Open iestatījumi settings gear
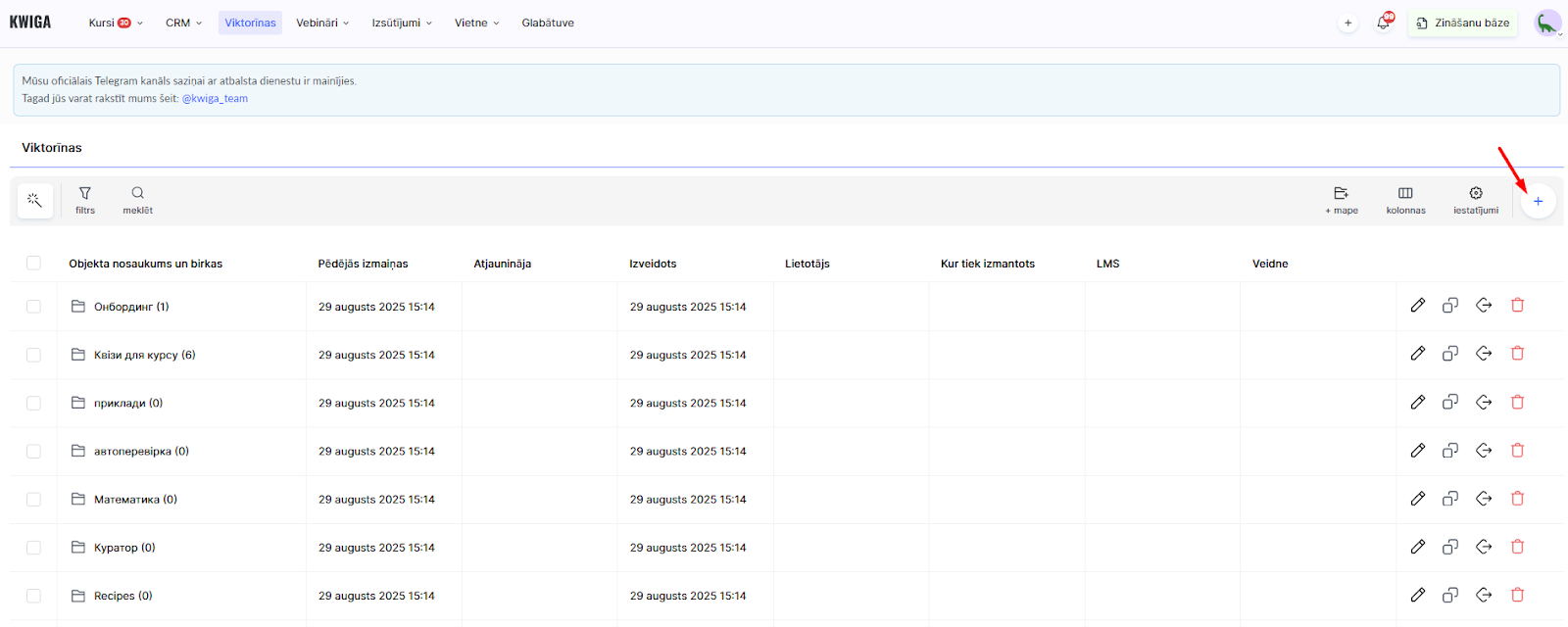 coord(1475,200)
